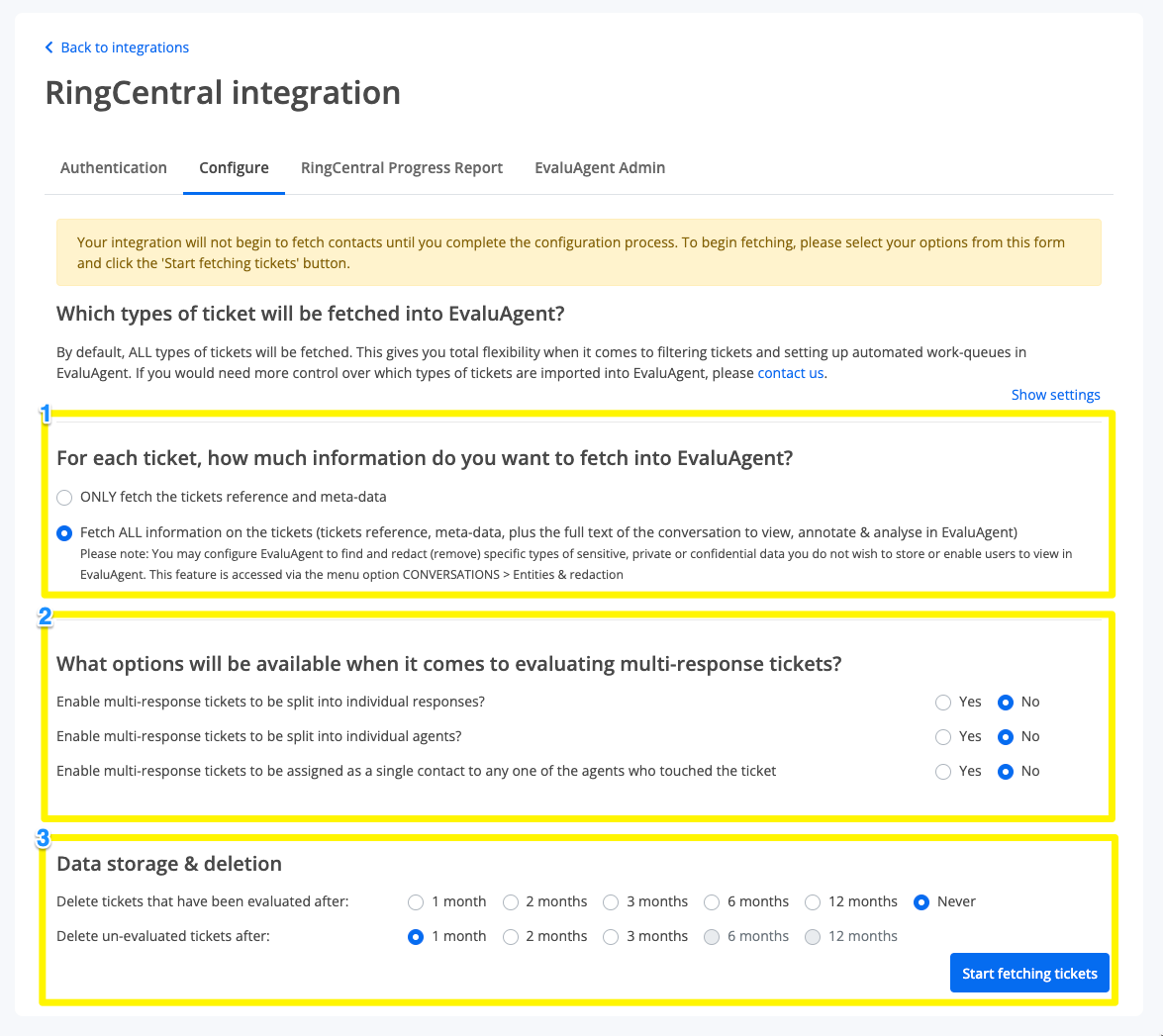Set evaluated tickets deletion to 1 month
The image size is (1163, 1036).
tap(416, 902)
